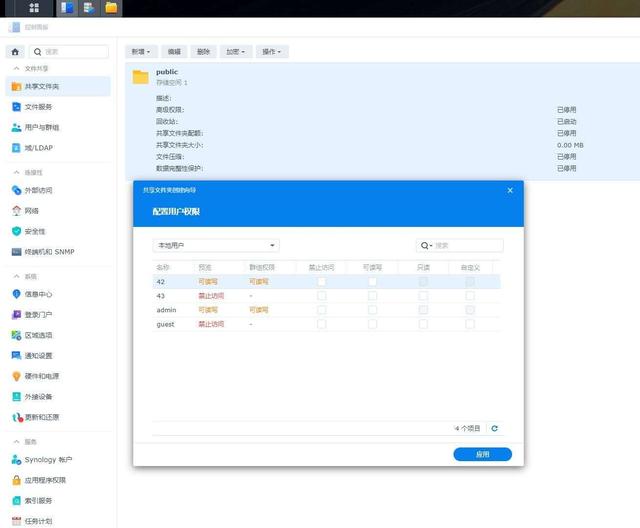
Task: Check 可读写 for user 43
Action: click(x=372, y=296)
